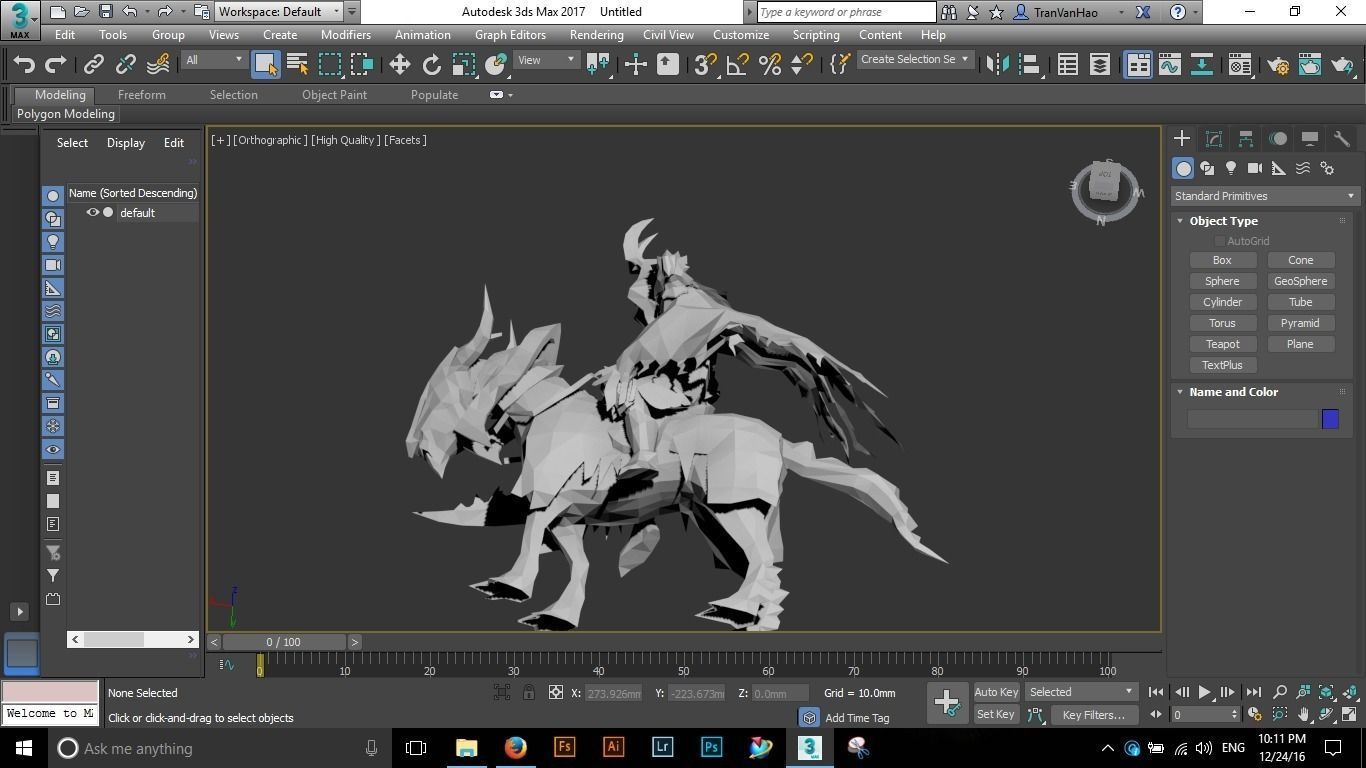Switch to the Freeform ribbon tab
The height and width of the screenshot is (768, 1366).
(141, 95)
